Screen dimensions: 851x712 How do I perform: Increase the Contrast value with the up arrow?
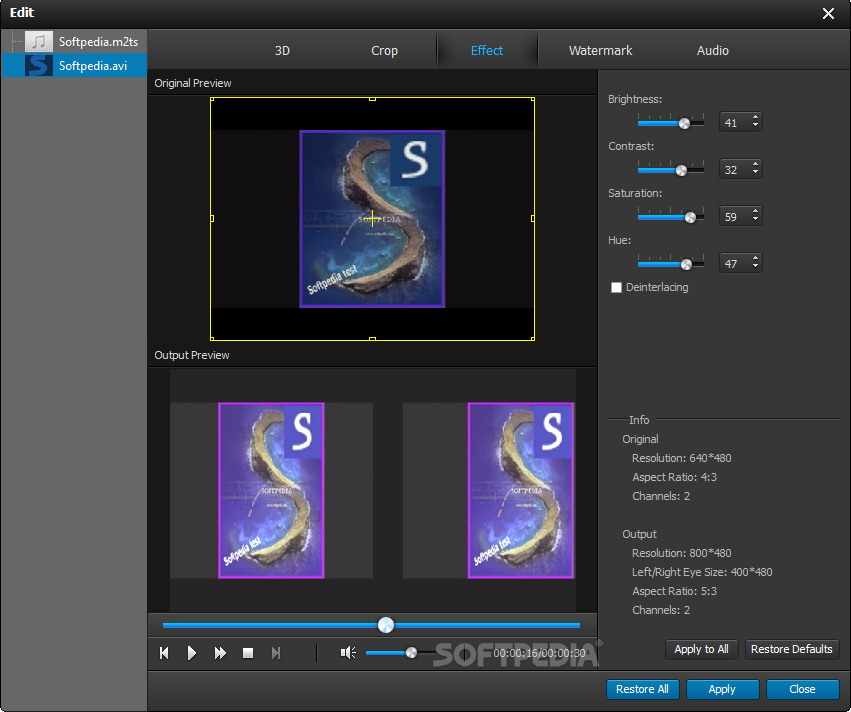pos(755,164)
